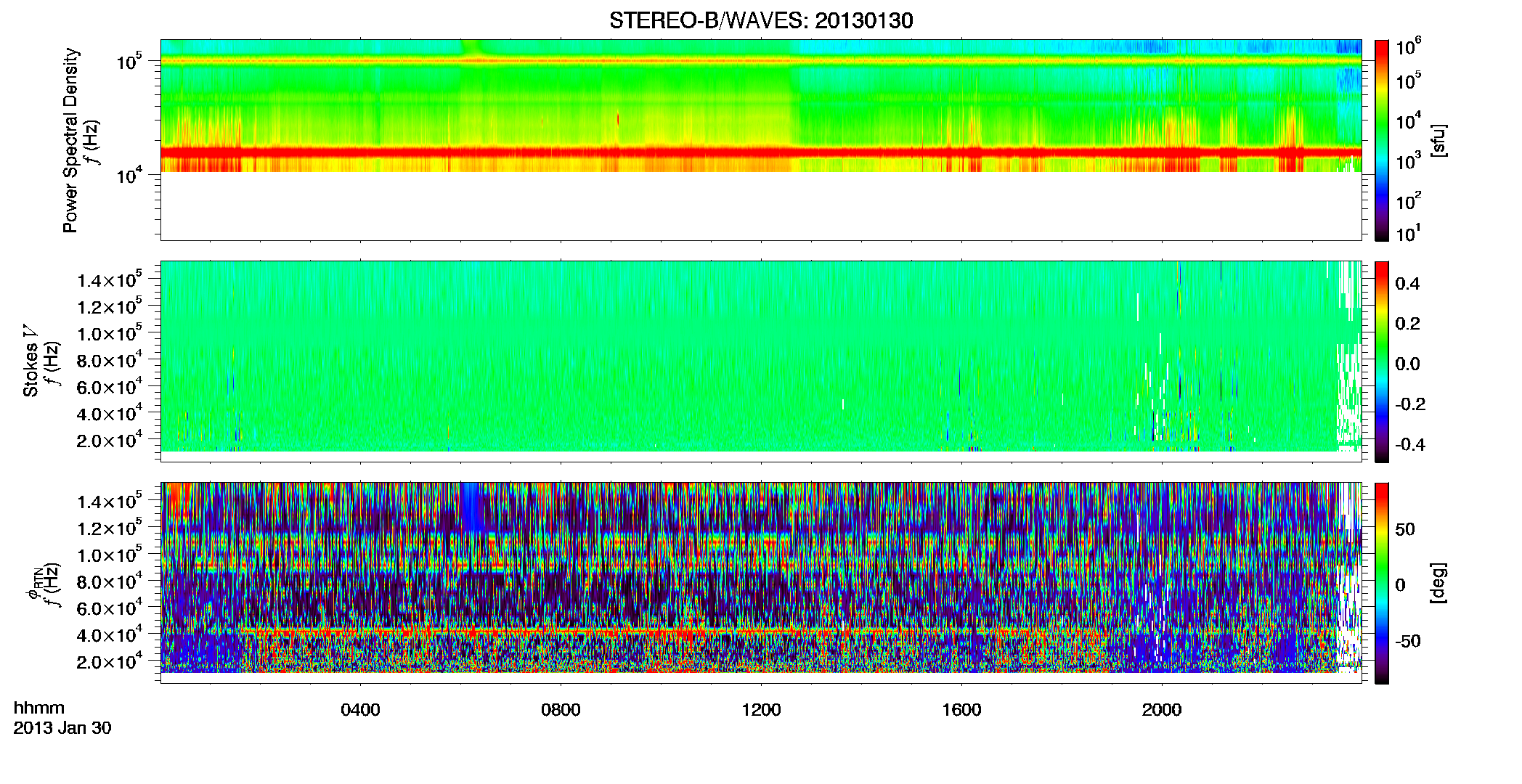Click the [deg] units label

(x=1438, y=583)
